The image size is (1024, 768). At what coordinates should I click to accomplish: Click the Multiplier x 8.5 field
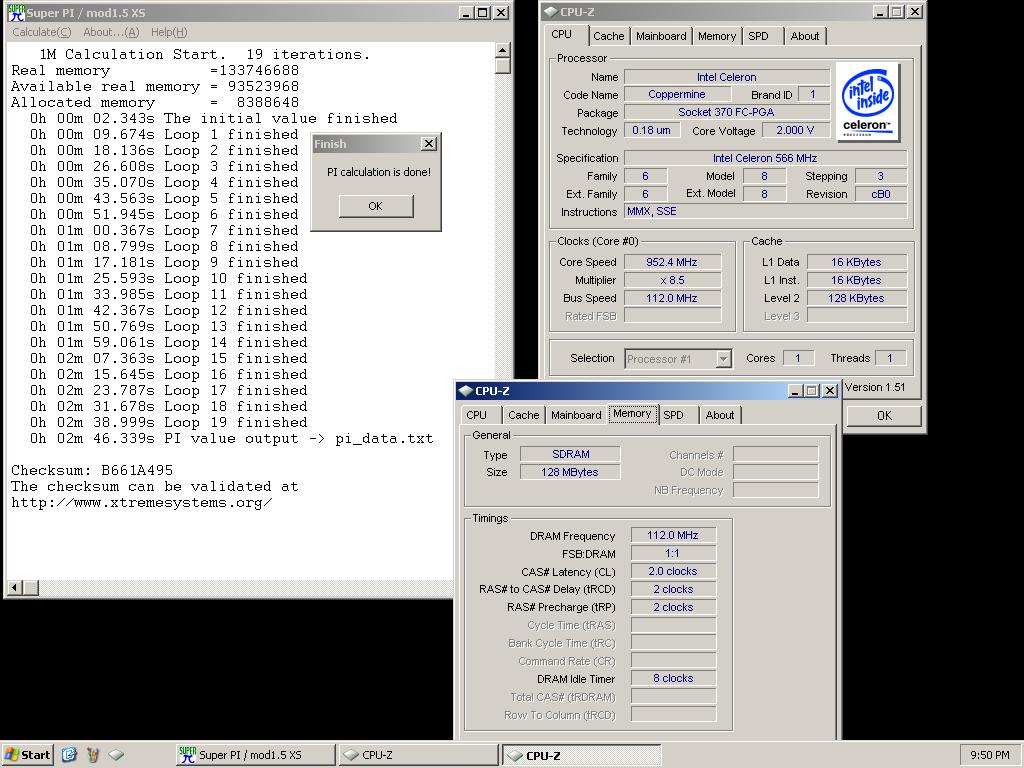pyautogui.click(x=672, y=280)
